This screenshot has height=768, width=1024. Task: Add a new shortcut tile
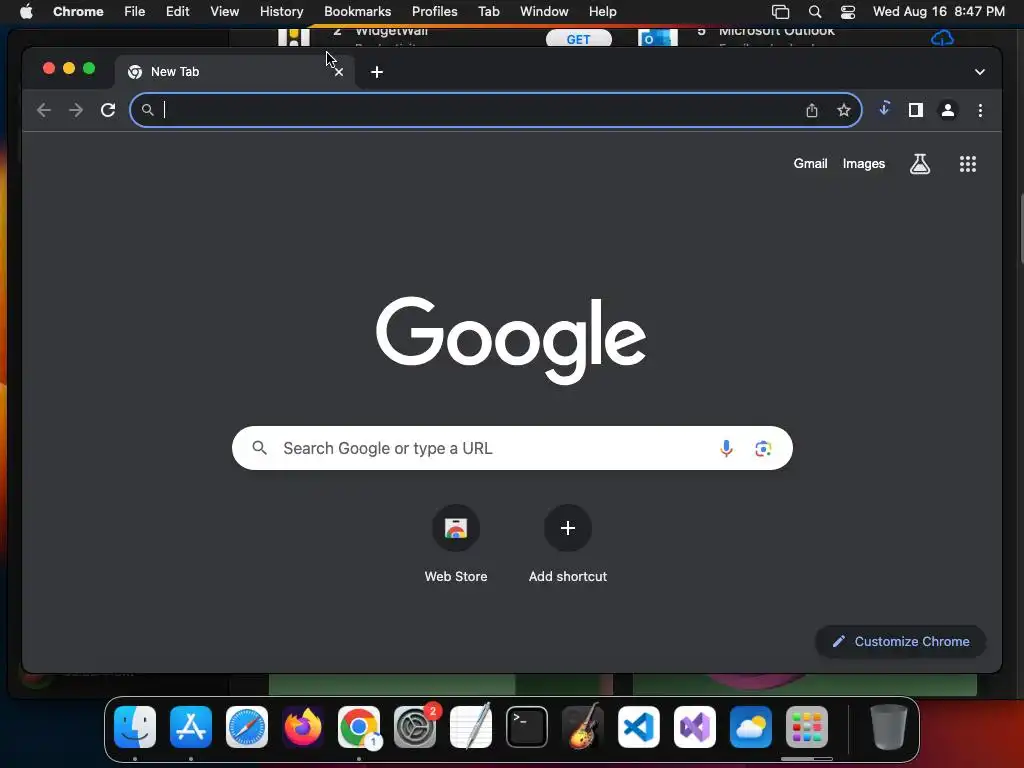pos(568,543)
